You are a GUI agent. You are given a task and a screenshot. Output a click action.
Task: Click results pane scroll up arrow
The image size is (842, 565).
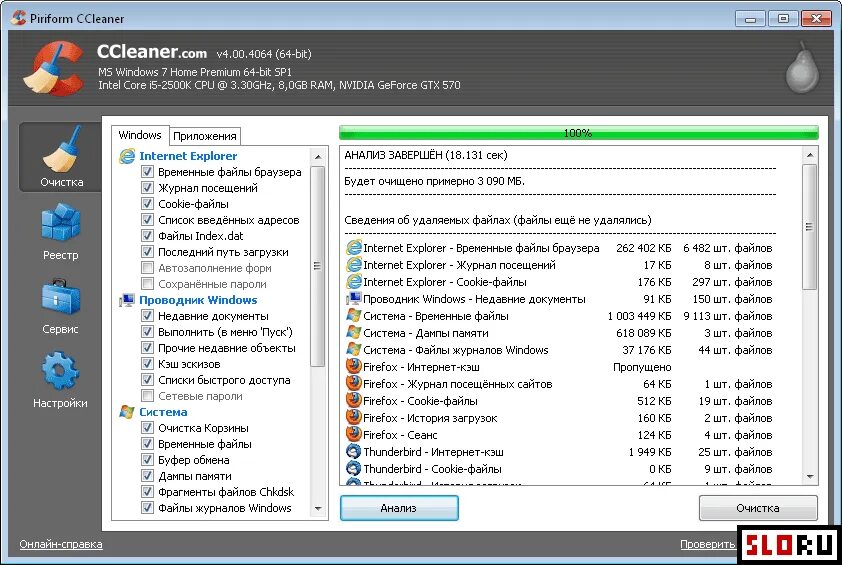tap(810, 155)
